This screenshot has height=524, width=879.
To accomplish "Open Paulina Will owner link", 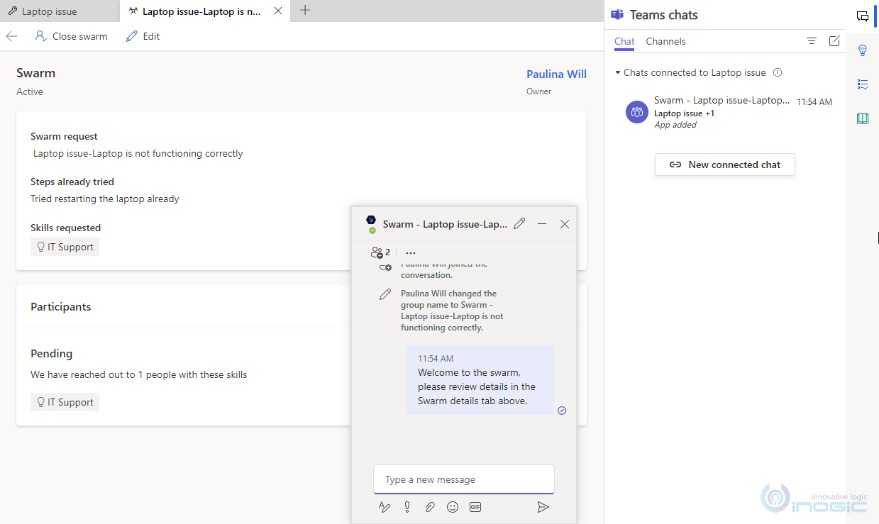I will 556,74.
